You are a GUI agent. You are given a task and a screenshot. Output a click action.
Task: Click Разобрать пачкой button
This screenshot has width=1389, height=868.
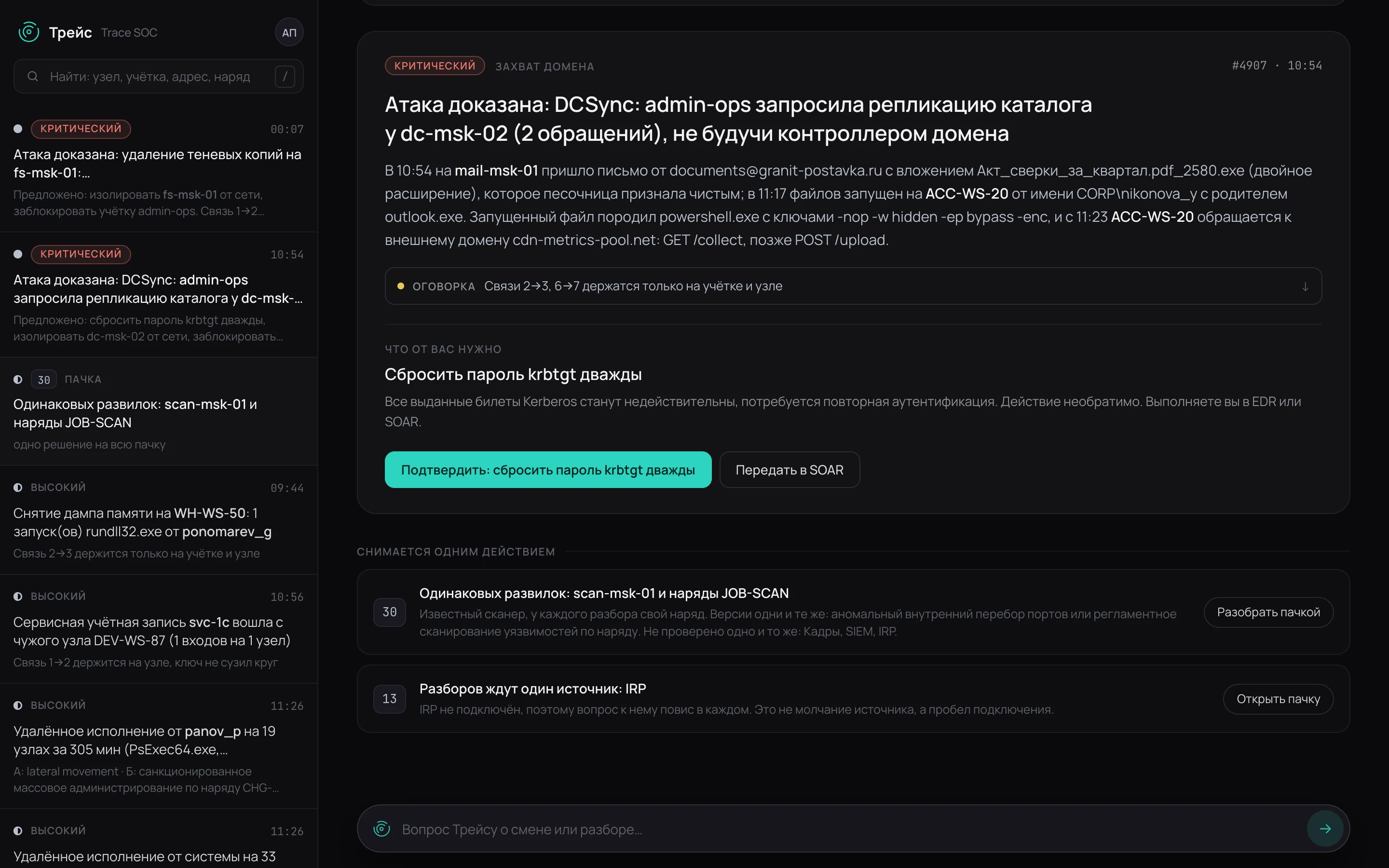pyautogui.click(x=1268, y=612)
